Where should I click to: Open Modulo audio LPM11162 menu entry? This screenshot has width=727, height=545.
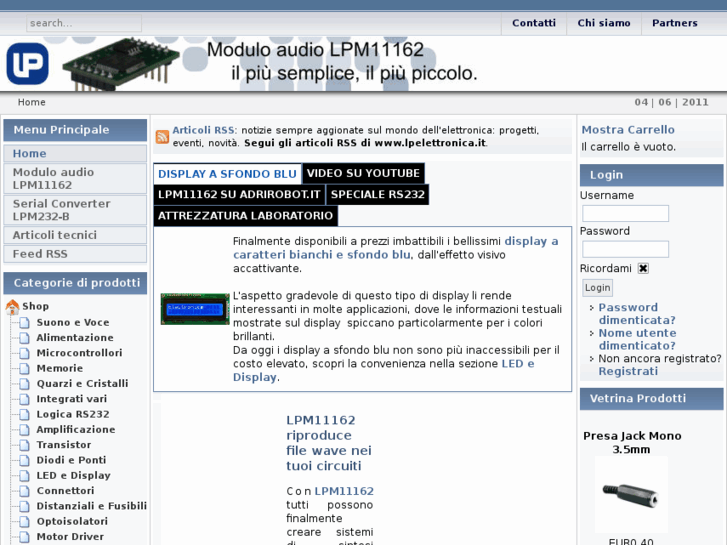click(75, 179)
